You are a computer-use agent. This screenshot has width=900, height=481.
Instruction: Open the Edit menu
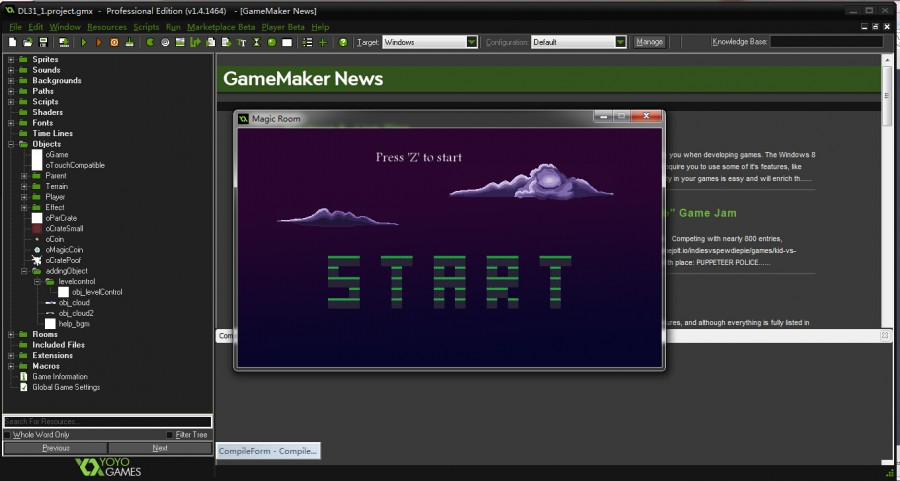36,27
